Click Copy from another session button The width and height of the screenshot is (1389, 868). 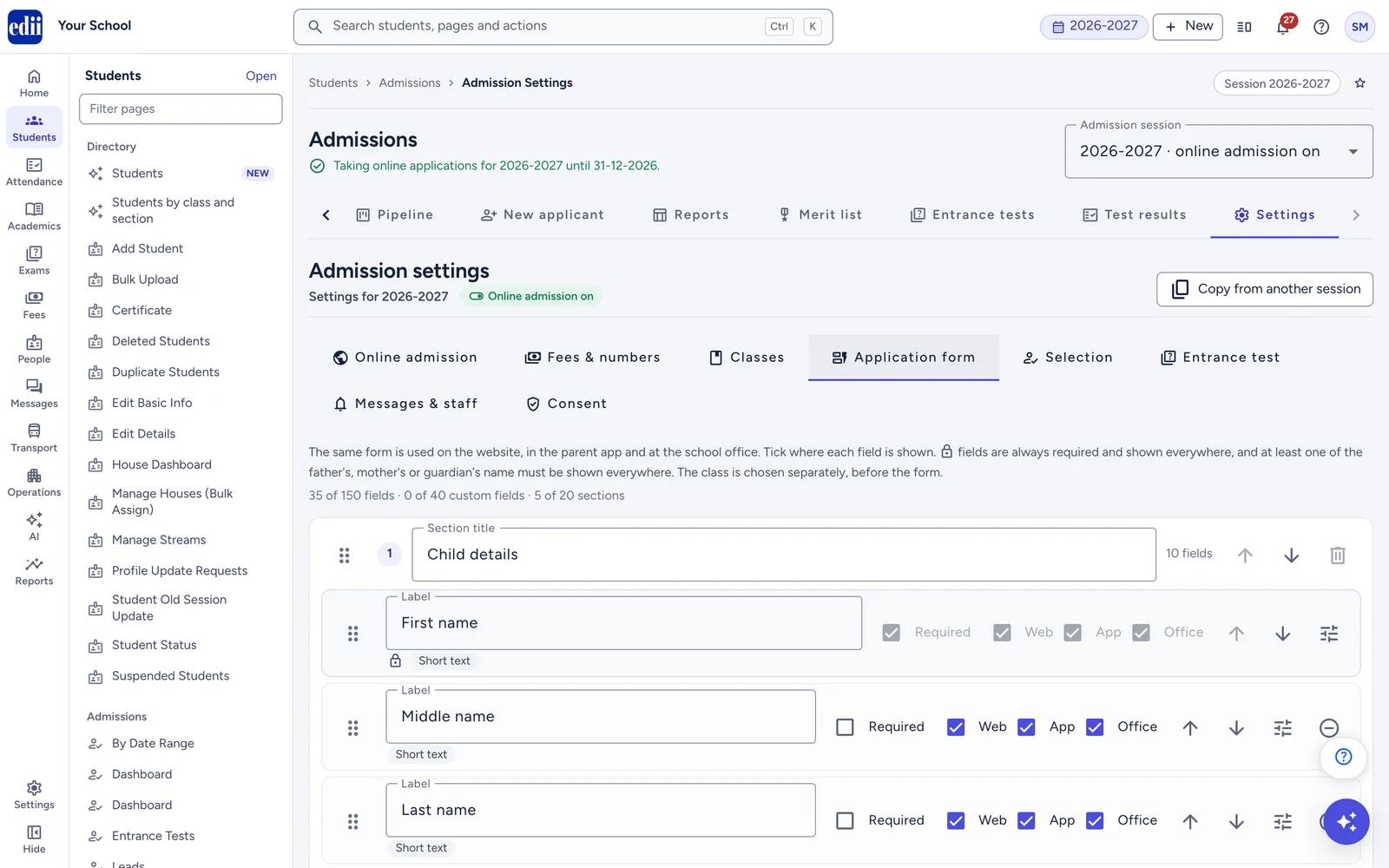coord(1265,289)
